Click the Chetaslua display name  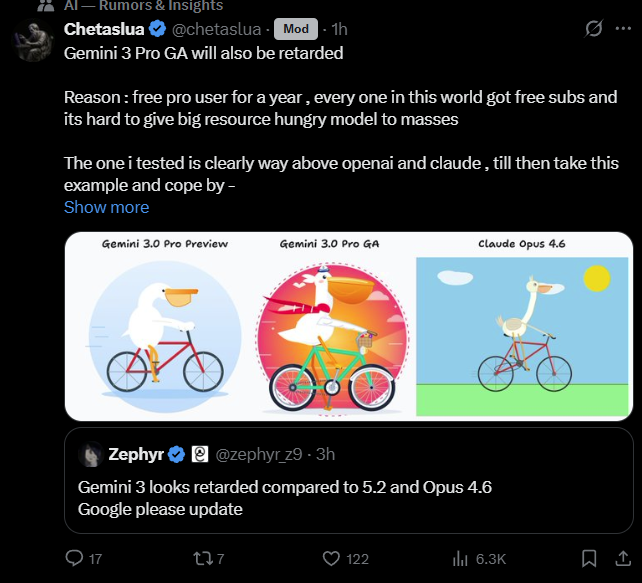(x=105, y=29)
